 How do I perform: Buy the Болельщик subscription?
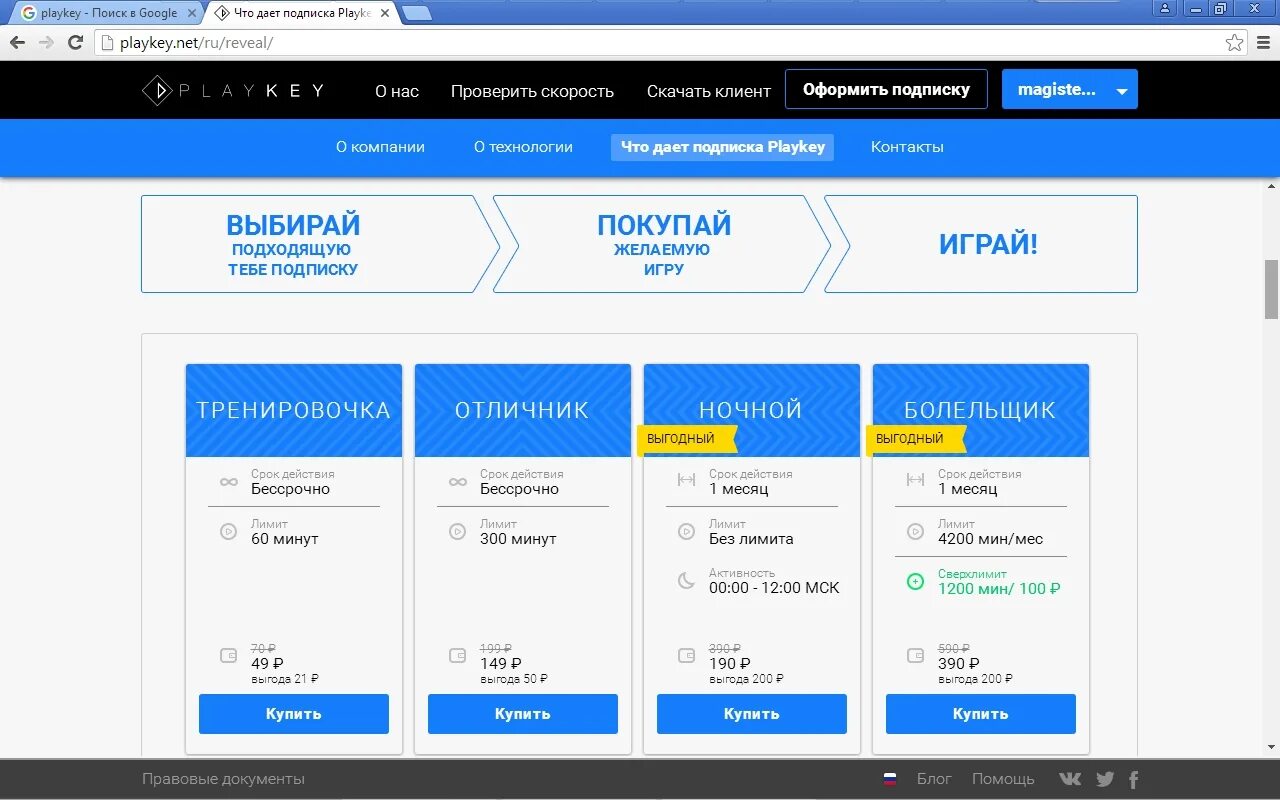pyautogui.click(x=981, y=714)
